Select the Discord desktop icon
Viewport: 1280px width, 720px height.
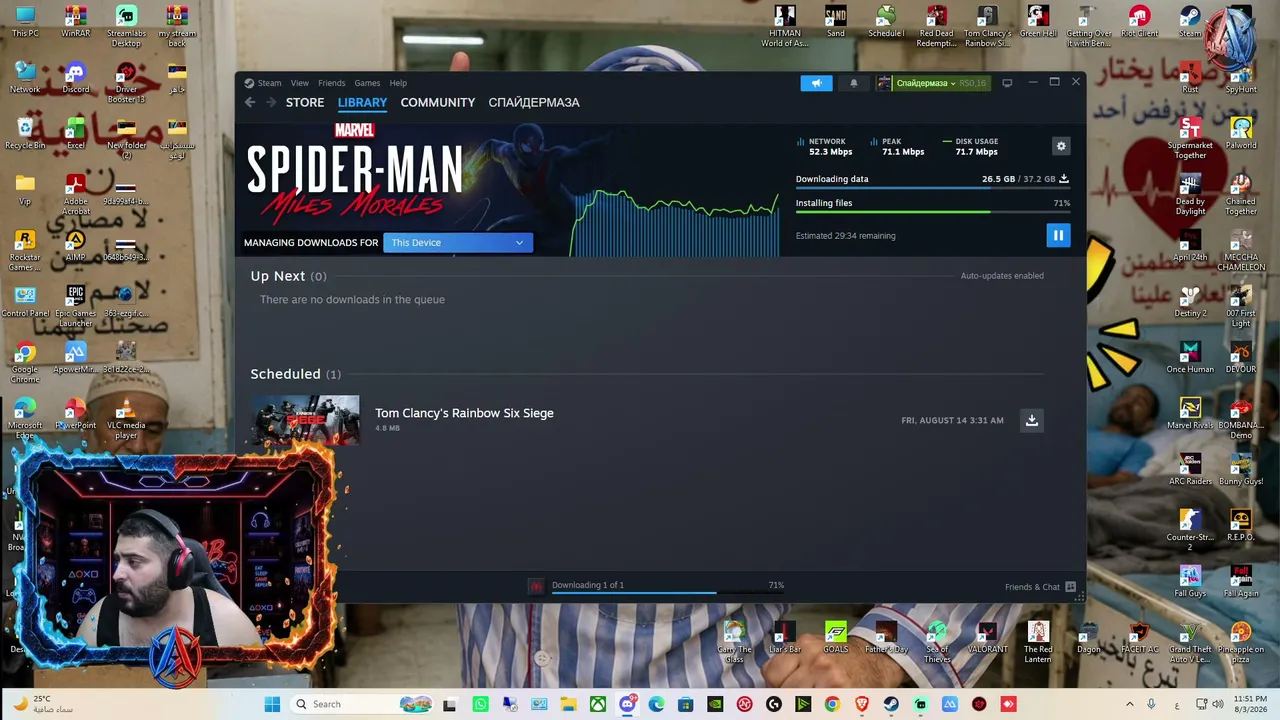pyautogui.click(x=75, y=78)
